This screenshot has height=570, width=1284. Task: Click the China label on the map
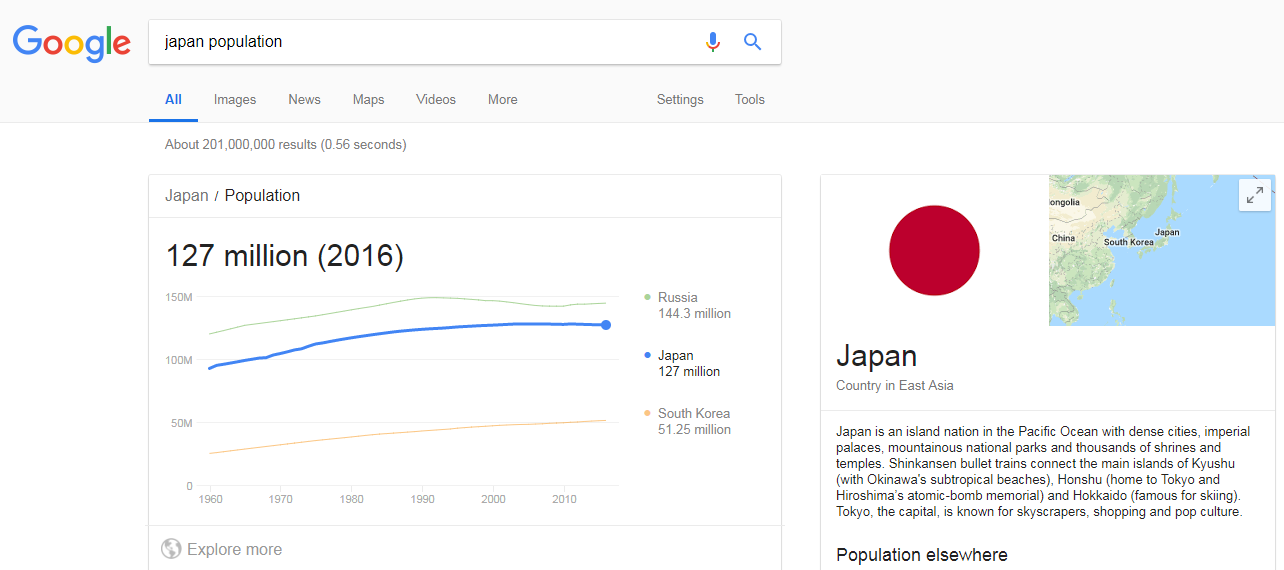pos(1063,238)
